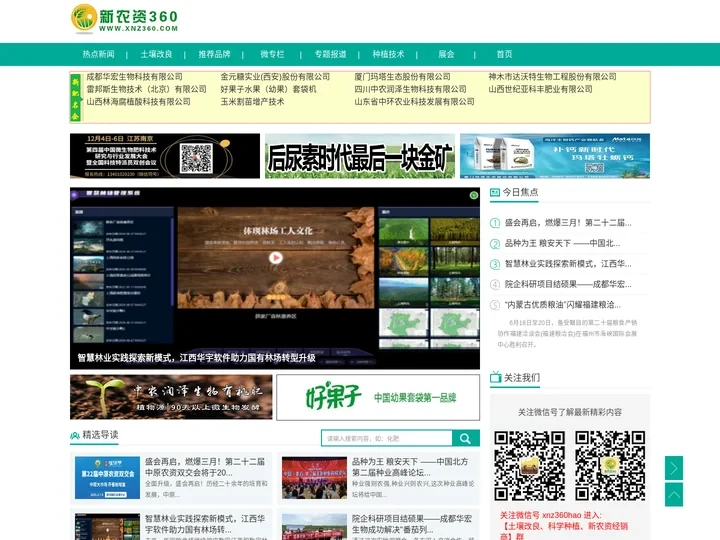
Task: Click numbered circle 3 in 今日焦点
Action: [495, 264]
